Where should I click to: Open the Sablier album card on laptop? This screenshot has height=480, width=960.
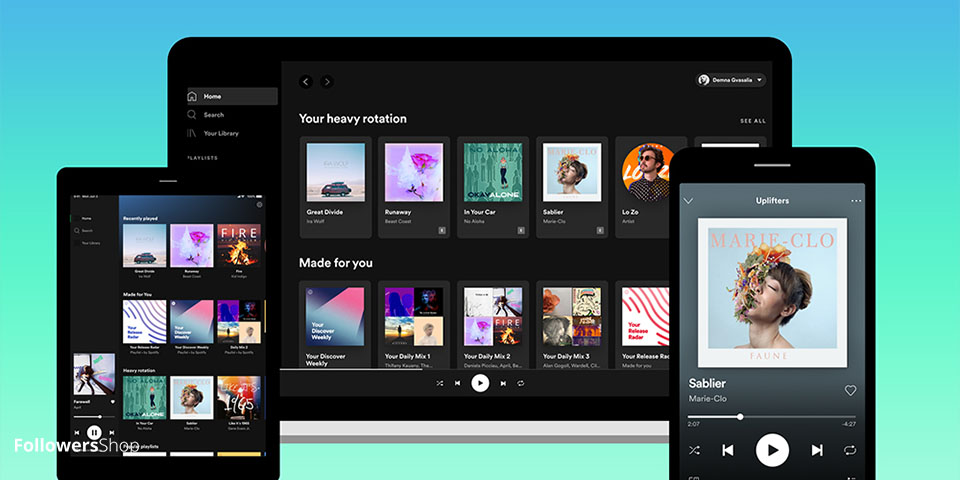(572, 187)
